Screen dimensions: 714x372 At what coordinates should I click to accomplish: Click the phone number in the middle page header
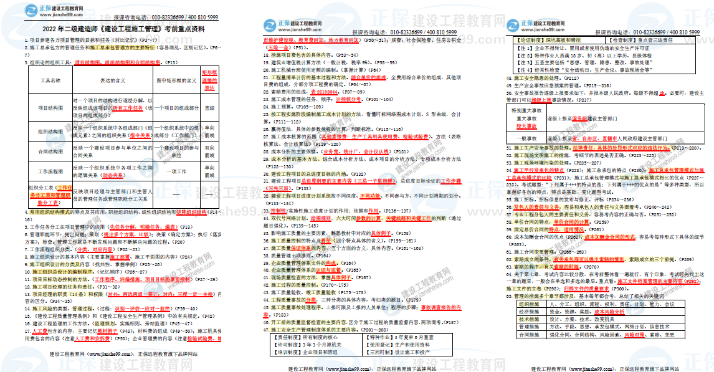[423, 32]
